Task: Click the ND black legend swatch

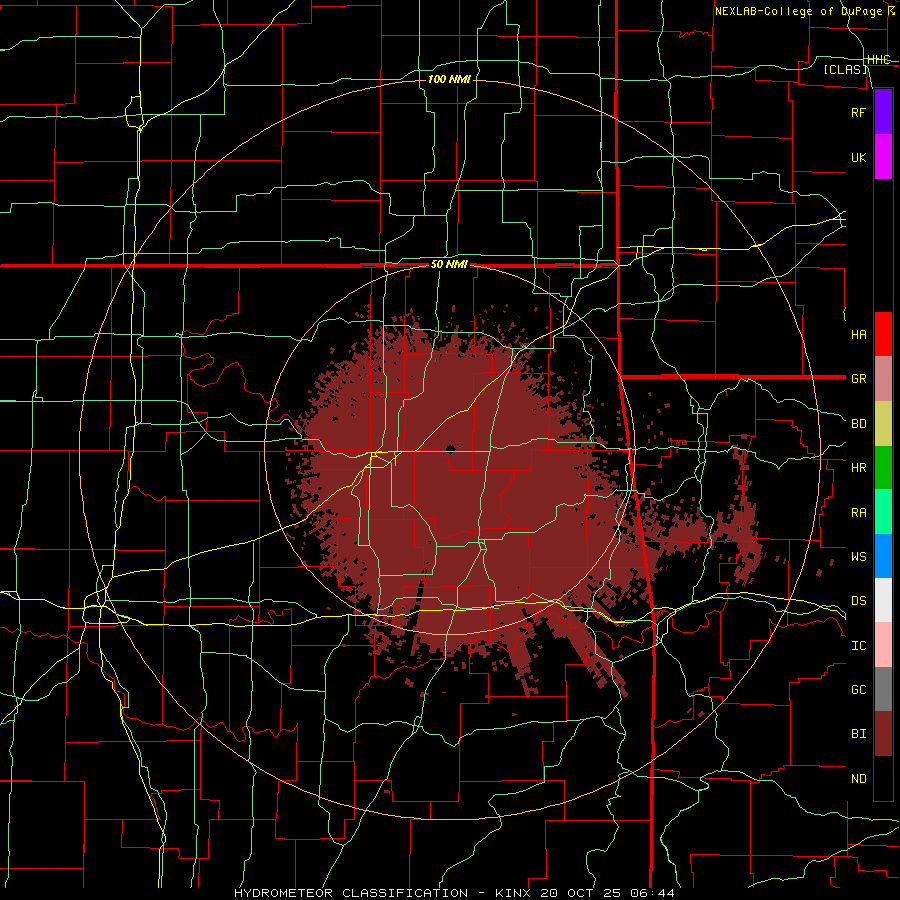Action: 883,778
